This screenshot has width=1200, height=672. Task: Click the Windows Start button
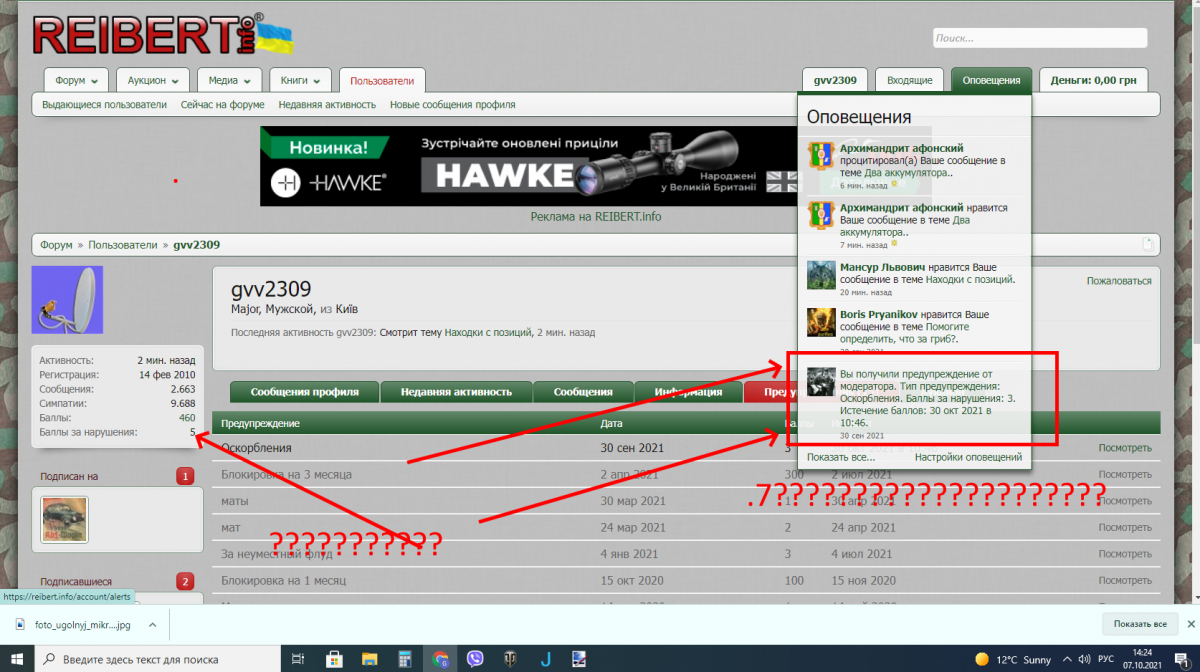(x=17, y=659)
